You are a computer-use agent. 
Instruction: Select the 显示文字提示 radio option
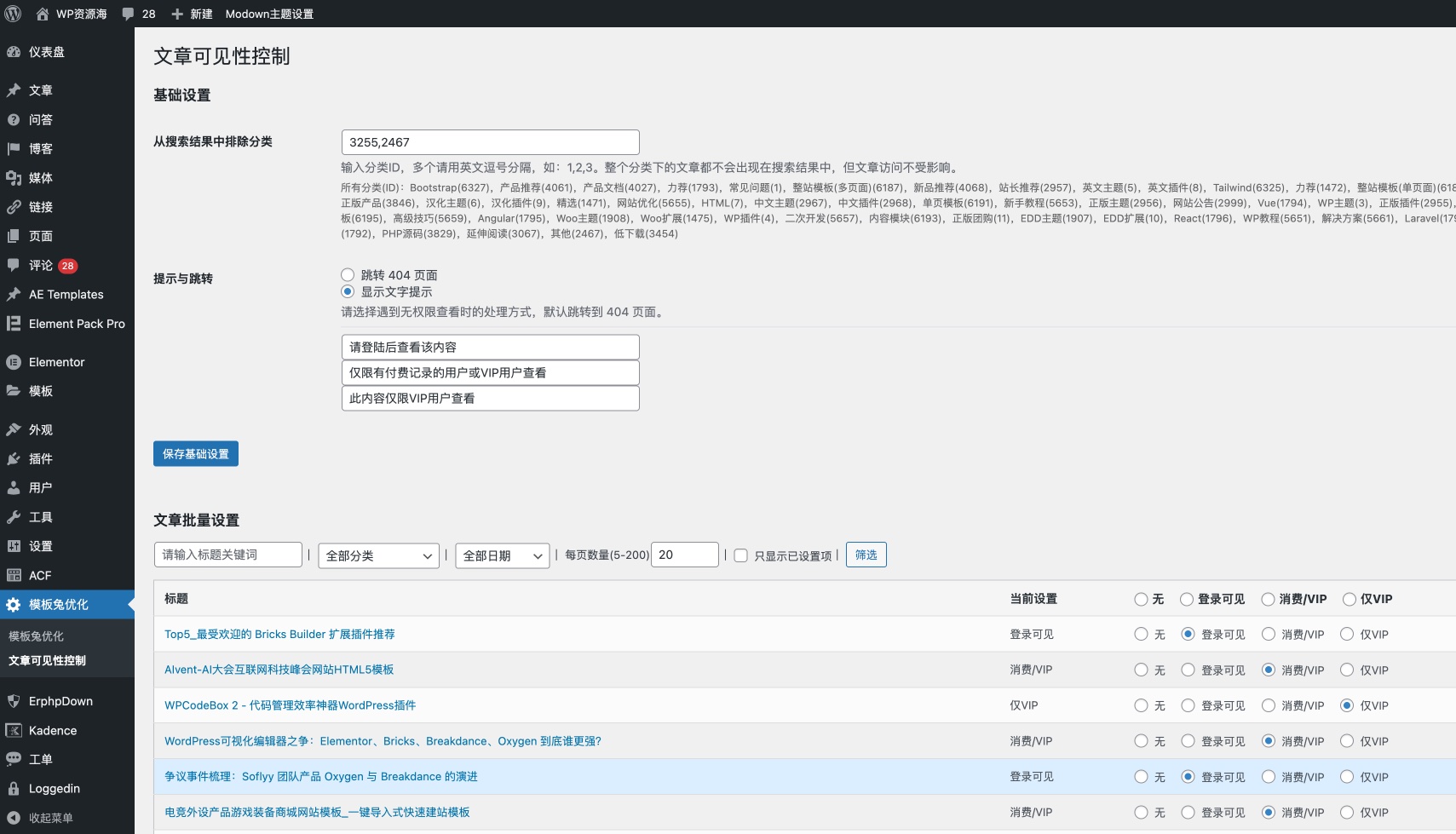click(348, 291)
